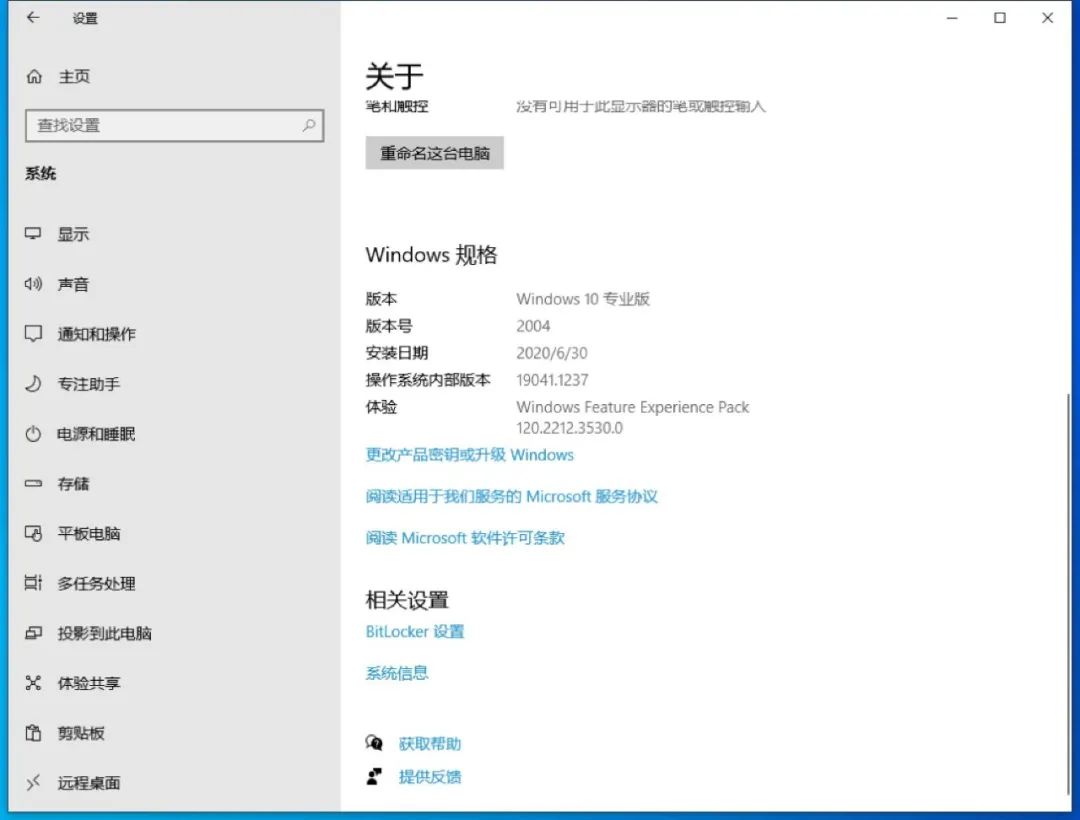Open 显示 settings in the sidebar

pos(72,234)
